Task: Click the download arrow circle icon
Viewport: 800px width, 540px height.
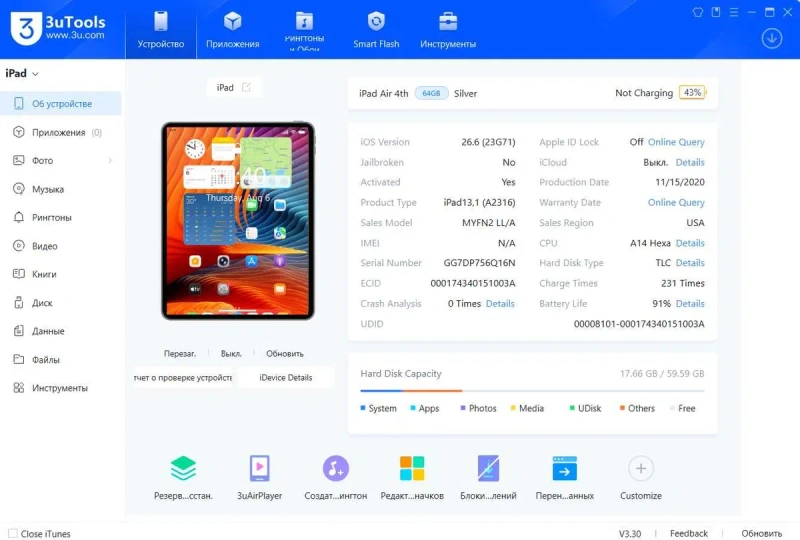Action: [x=771, y=38]
